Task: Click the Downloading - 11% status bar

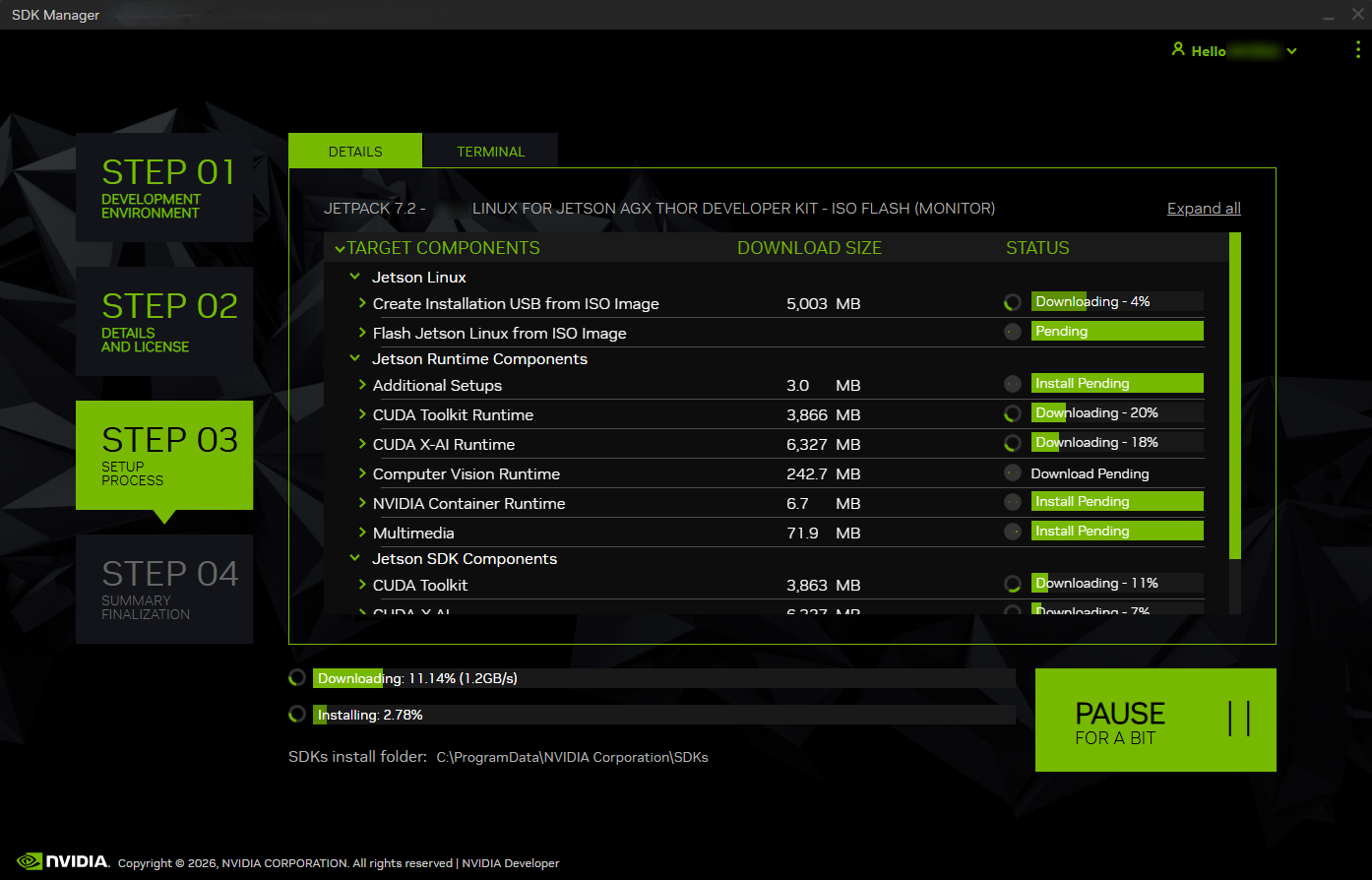Action: [1117, 584]
